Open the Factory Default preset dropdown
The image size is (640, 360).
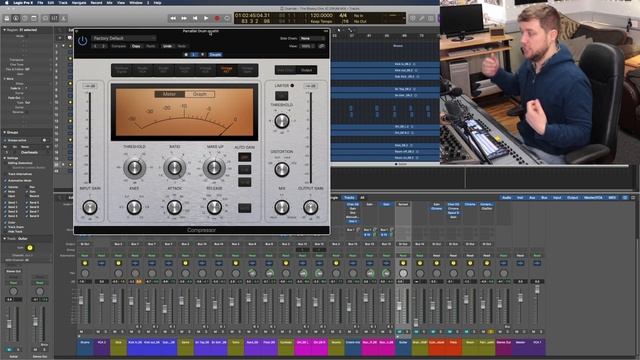(x=124, y=38)
